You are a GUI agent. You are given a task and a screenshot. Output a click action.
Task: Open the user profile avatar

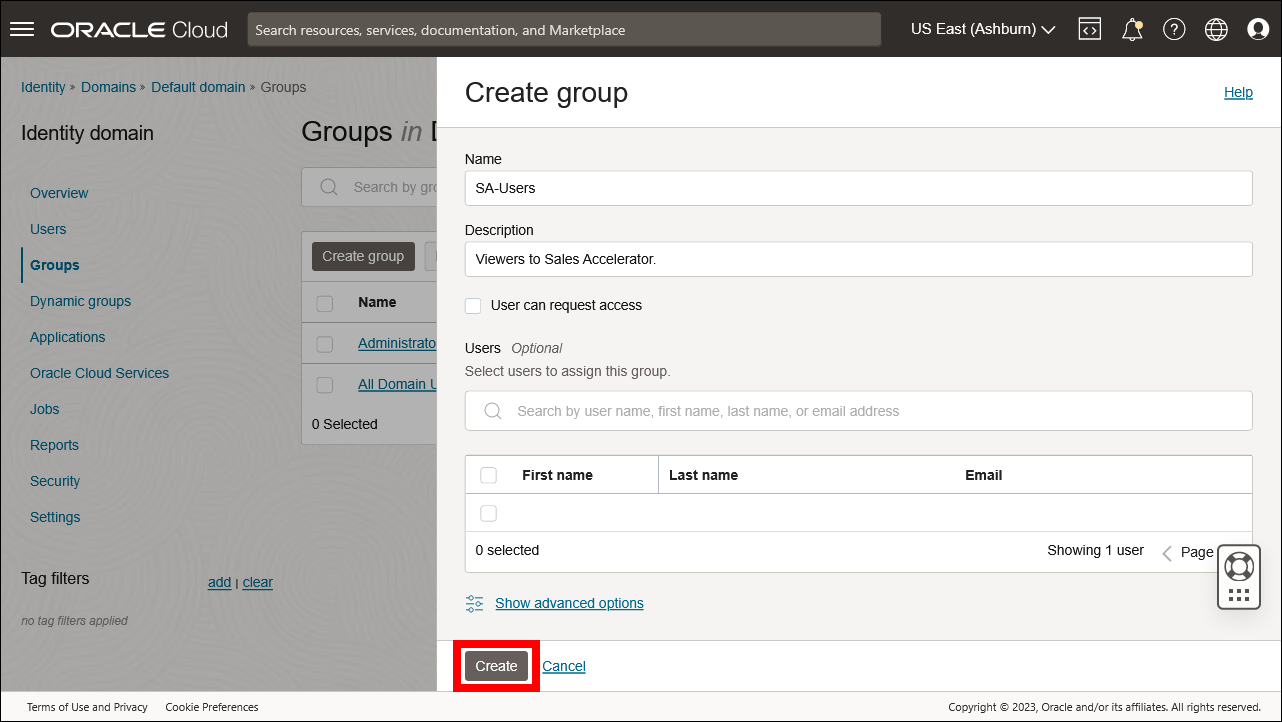pos(1257,28)
